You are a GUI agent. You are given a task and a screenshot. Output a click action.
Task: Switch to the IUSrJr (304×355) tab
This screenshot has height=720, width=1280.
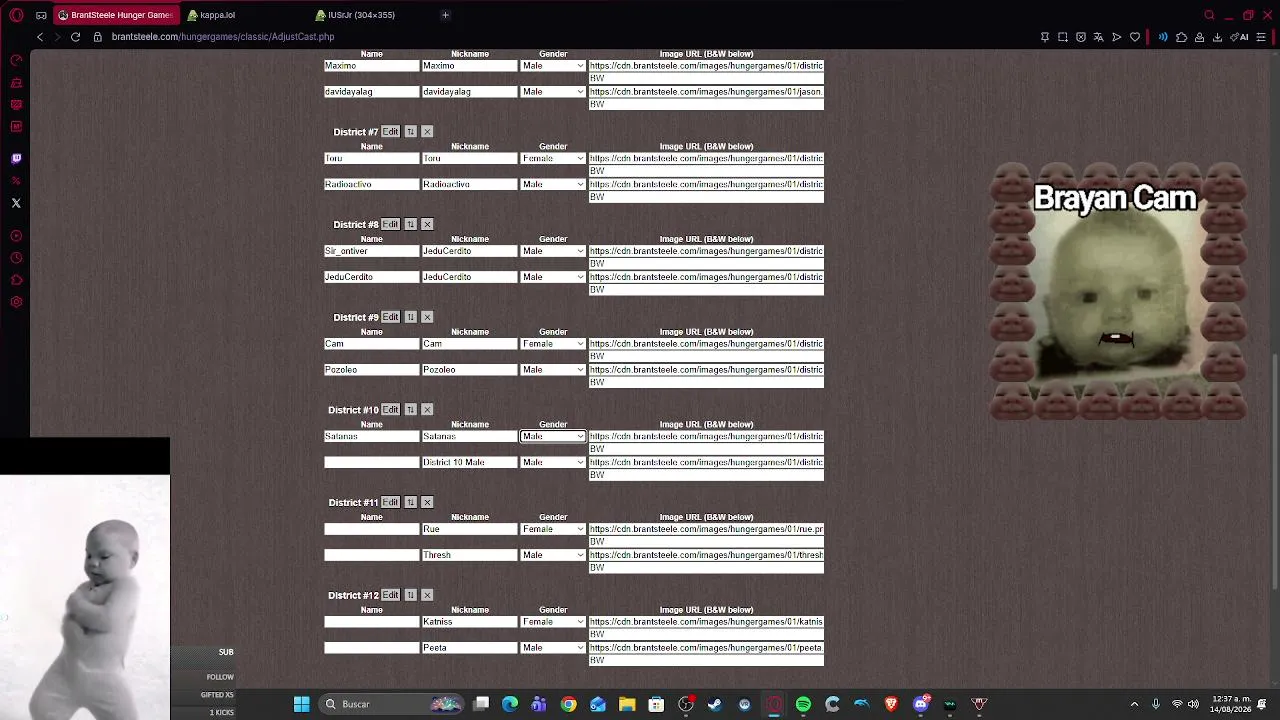(x=361, y=15)
